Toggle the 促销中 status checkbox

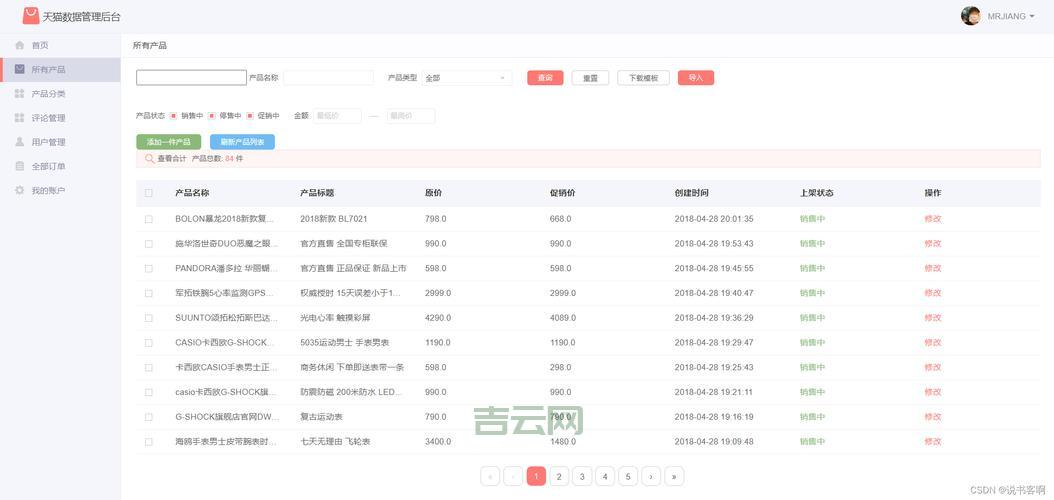point(250,116)
